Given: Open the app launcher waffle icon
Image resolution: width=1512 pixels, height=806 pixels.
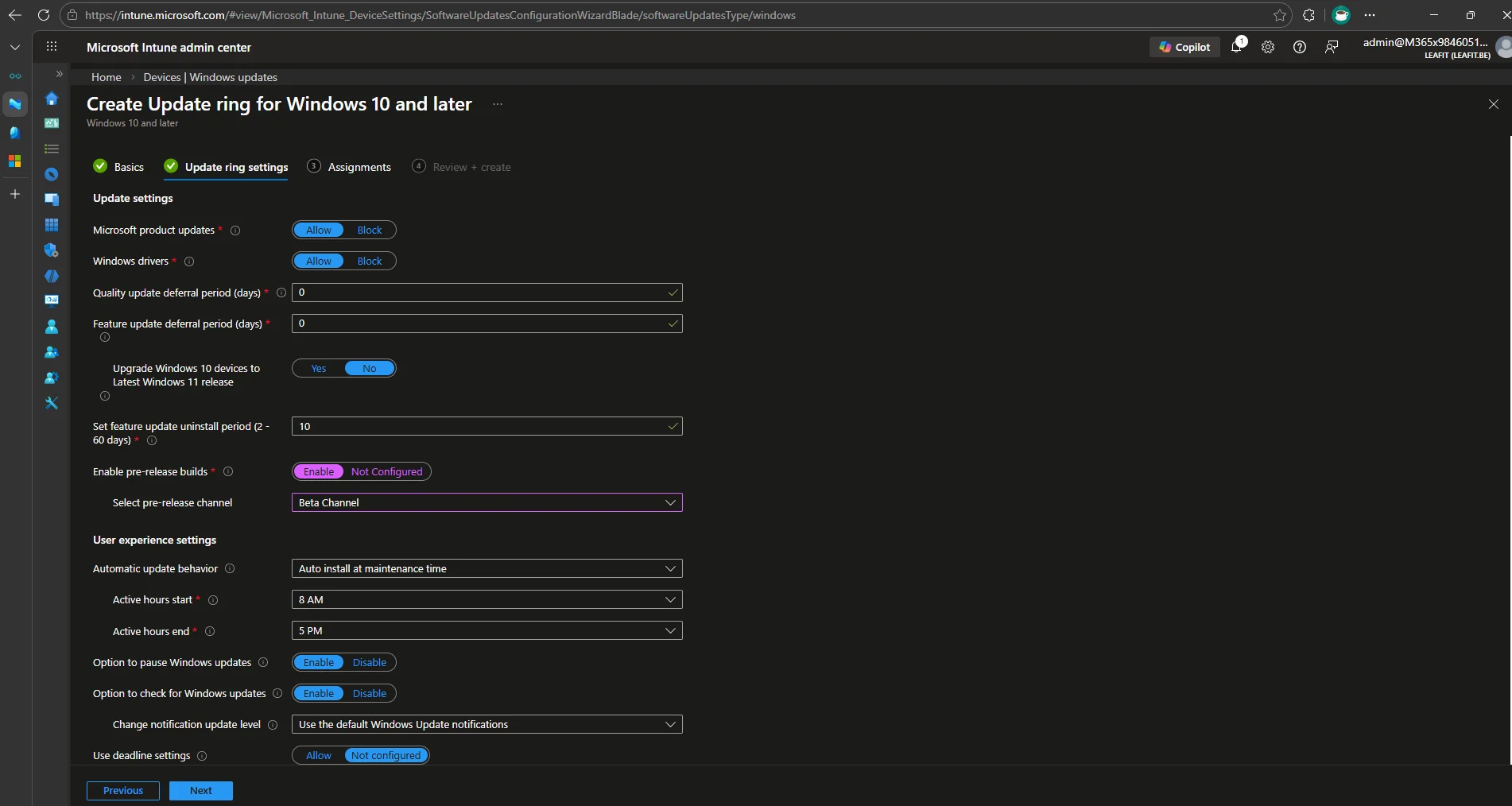Looking at the screenshot, I should [52, 47].
